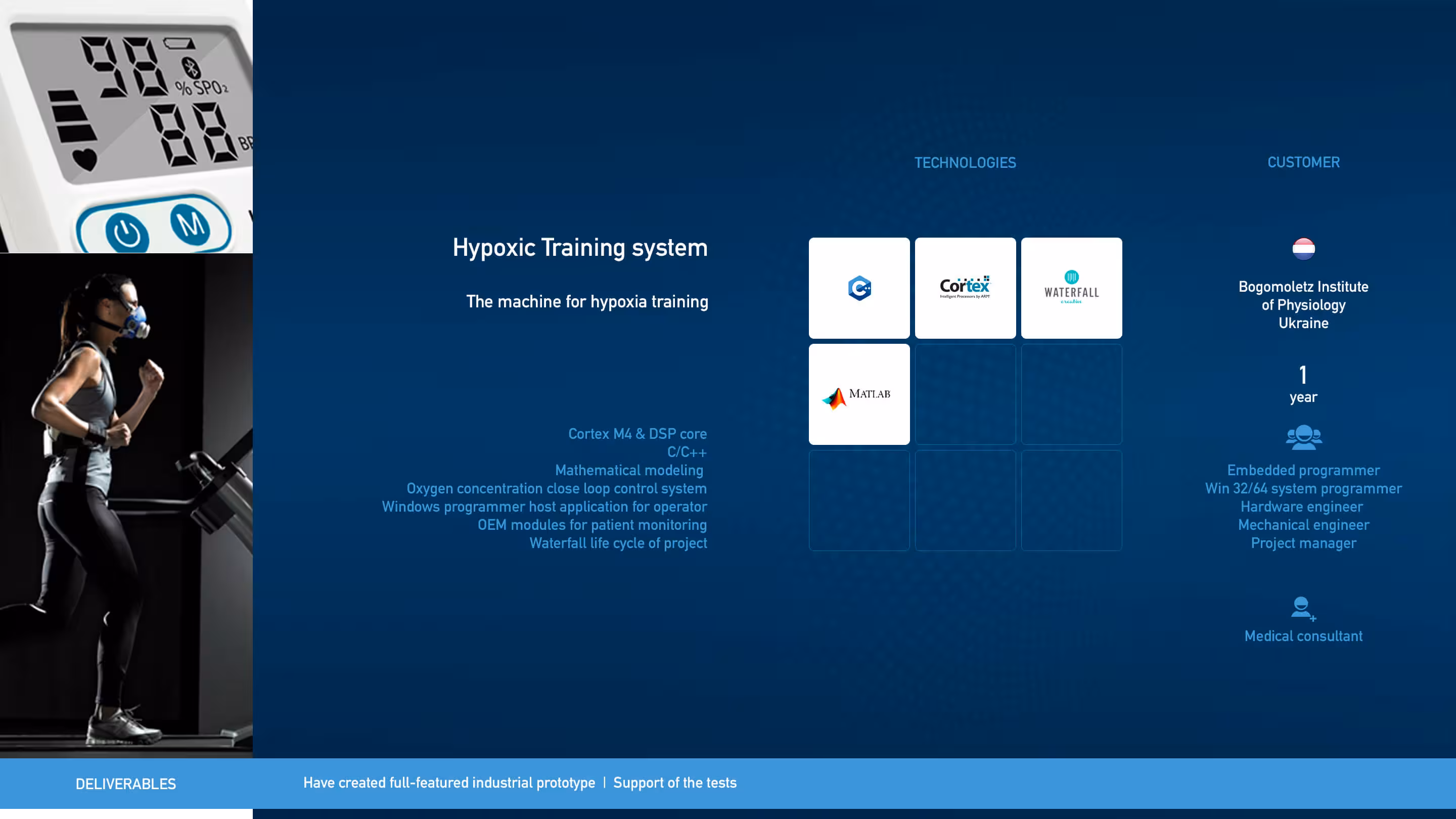Click the Waterfall logo tile
This screenshot has width=1456, height=819.
1071,288
